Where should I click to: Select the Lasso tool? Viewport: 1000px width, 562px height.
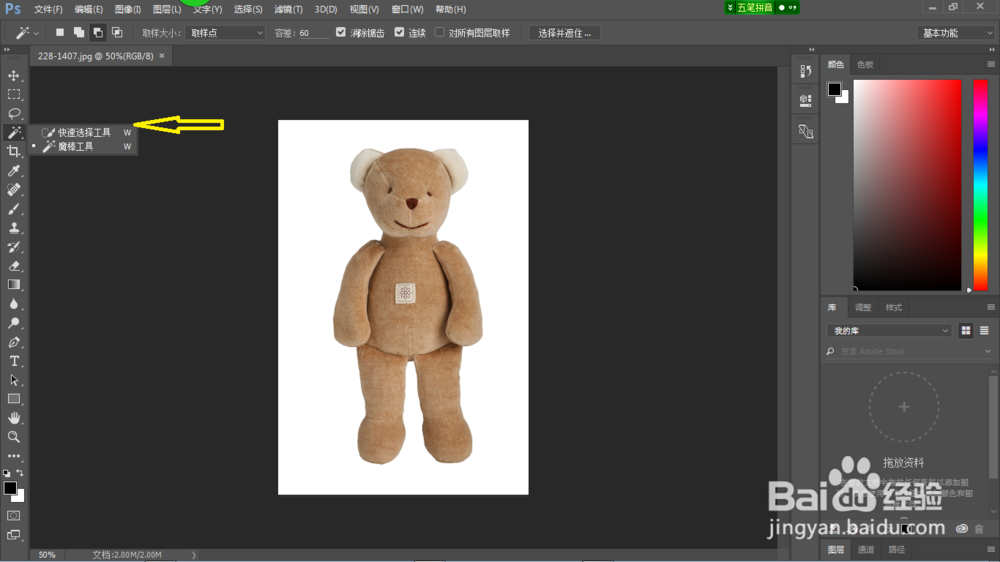pyautogui.click(x=13, y=114)
